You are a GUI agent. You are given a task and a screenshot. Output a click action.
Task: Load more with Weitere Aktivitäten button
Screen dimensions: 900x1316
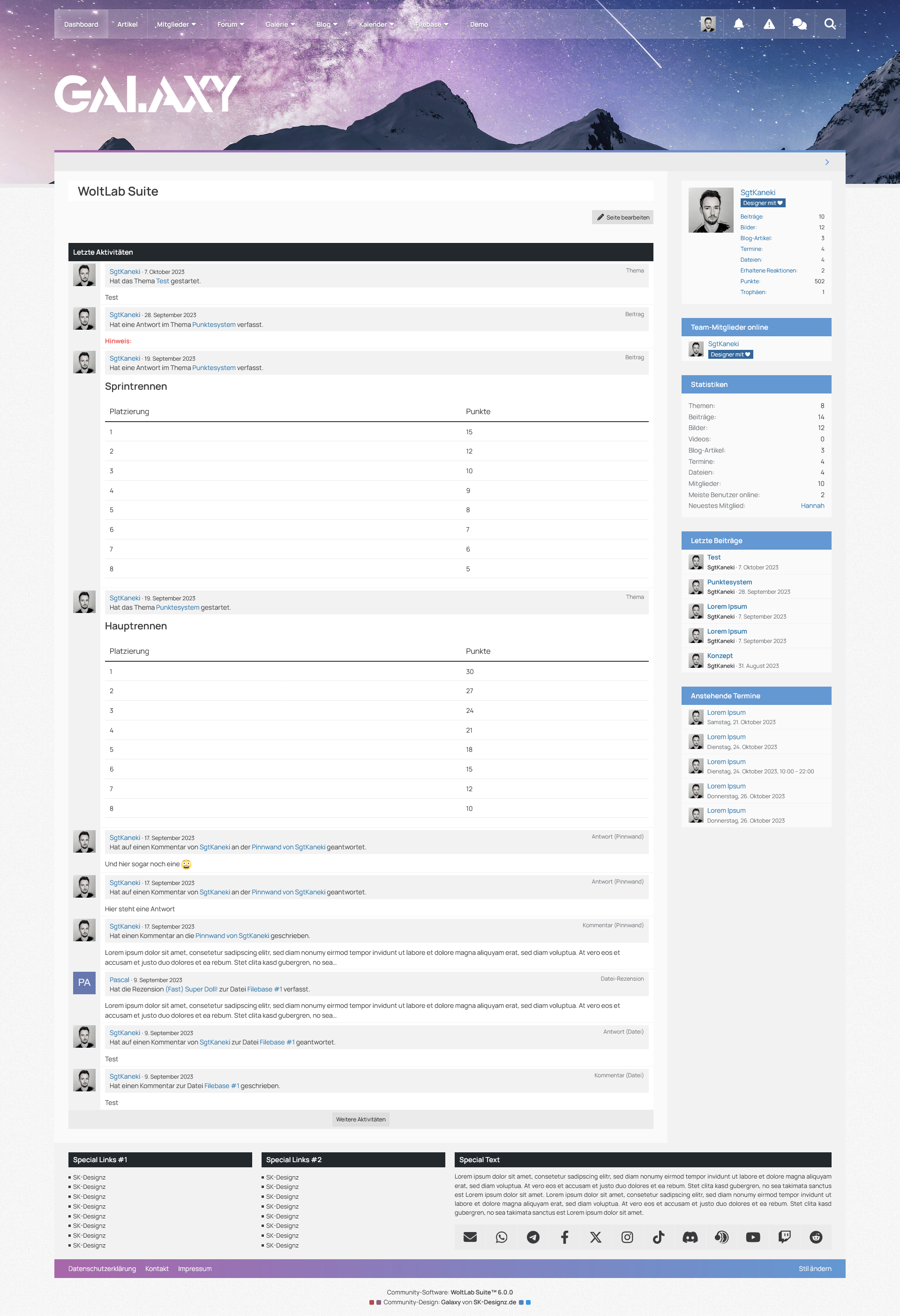pyautogui.click(x=360, y=1119)
